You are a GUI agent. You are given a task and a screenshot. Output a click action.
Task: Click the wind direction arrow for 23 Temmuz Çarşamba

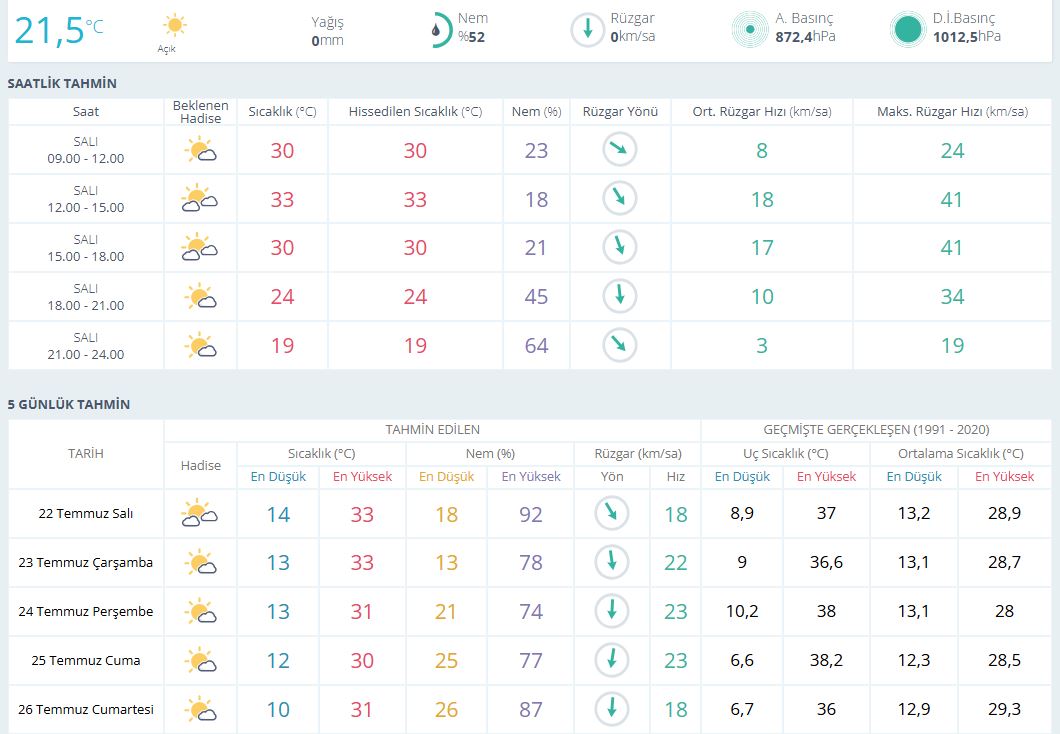tap(611, 562)
